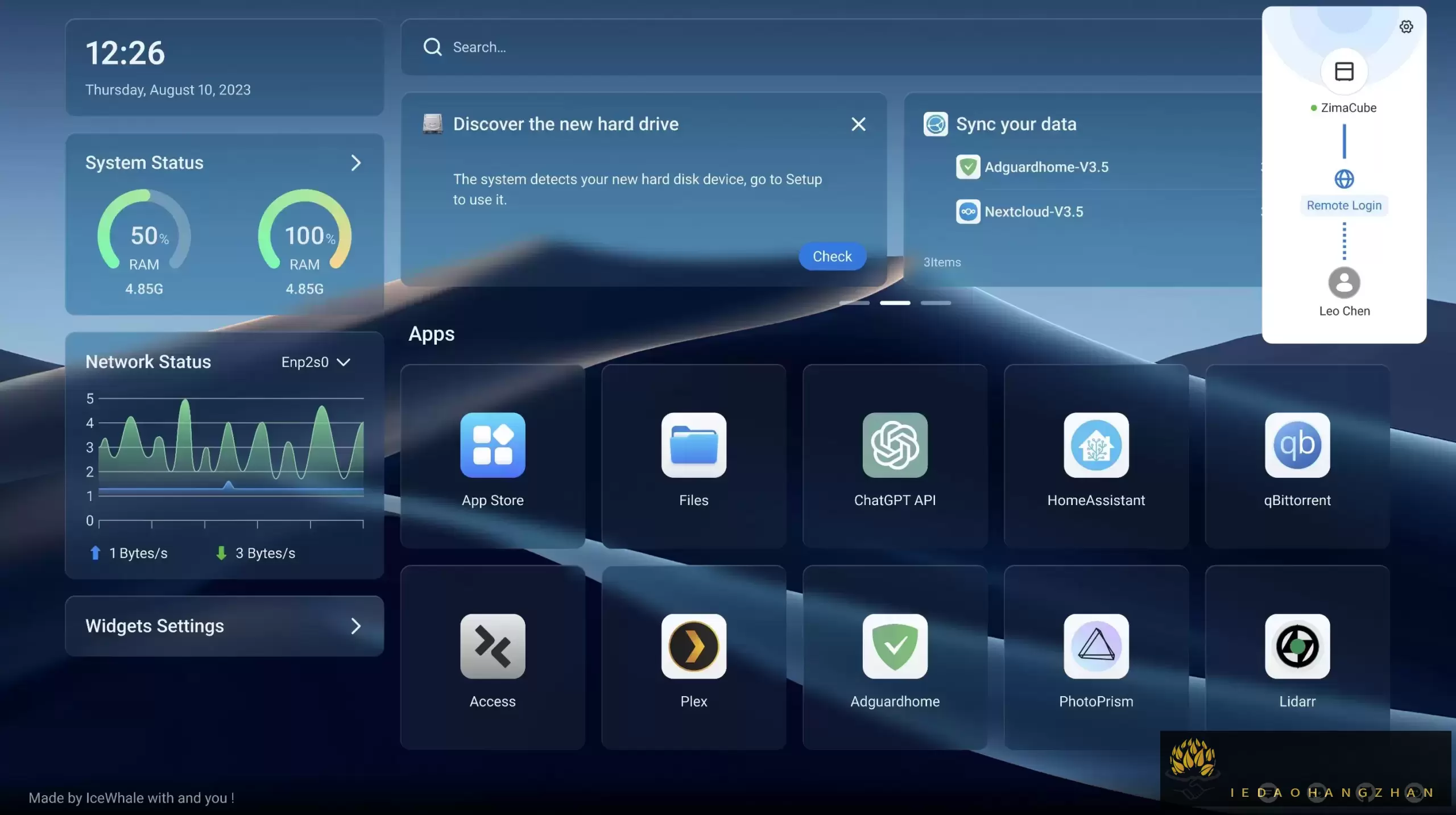The image size is (1456, 815).
Task: Click Leo Chen user avatar
Action: (1344, 283)
